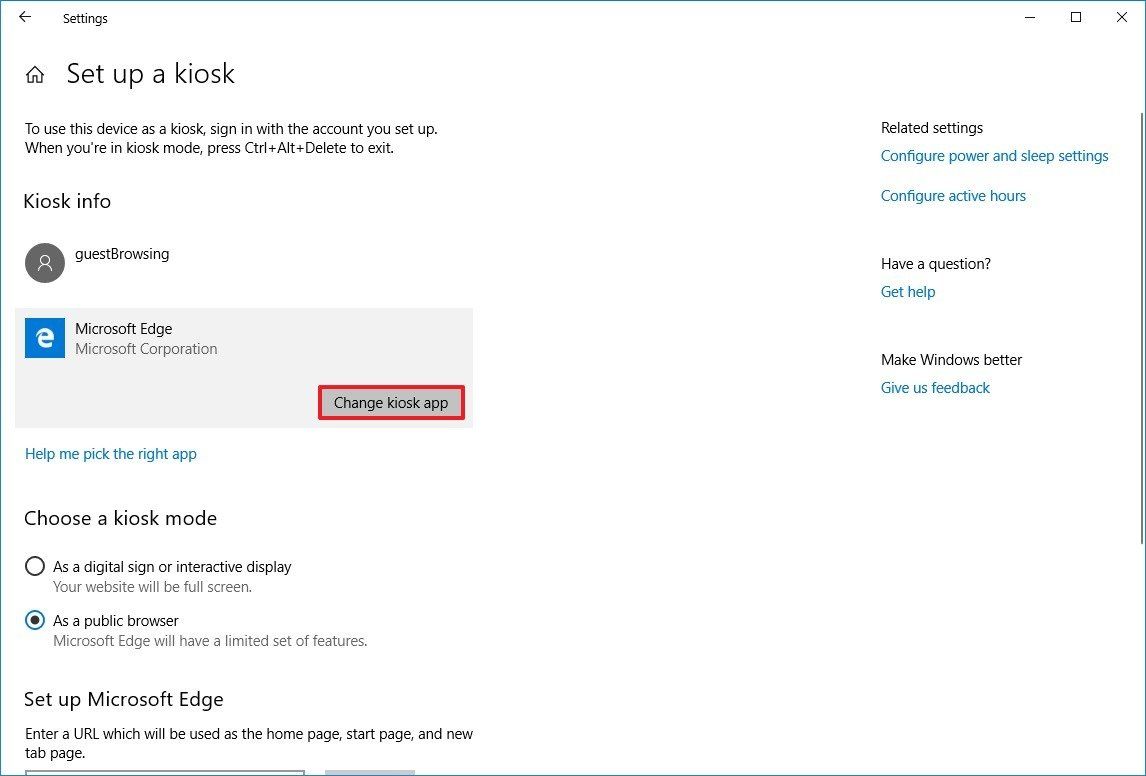The height and width of the screenshot is (776, 1146).
Task: Click the "Get help" link
Action: click(x=908, y=291)
